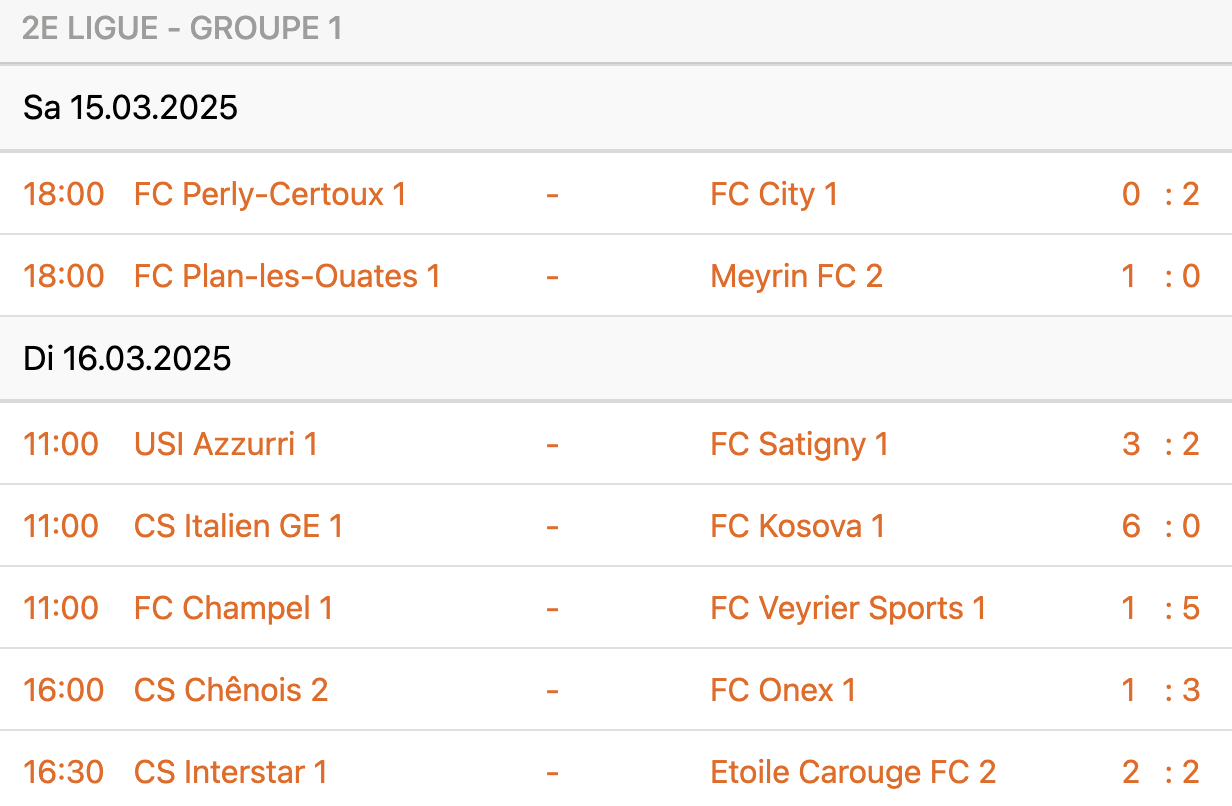Open Meyrin FC 2 team link
1232x806 pixels.
pos(796,276)
